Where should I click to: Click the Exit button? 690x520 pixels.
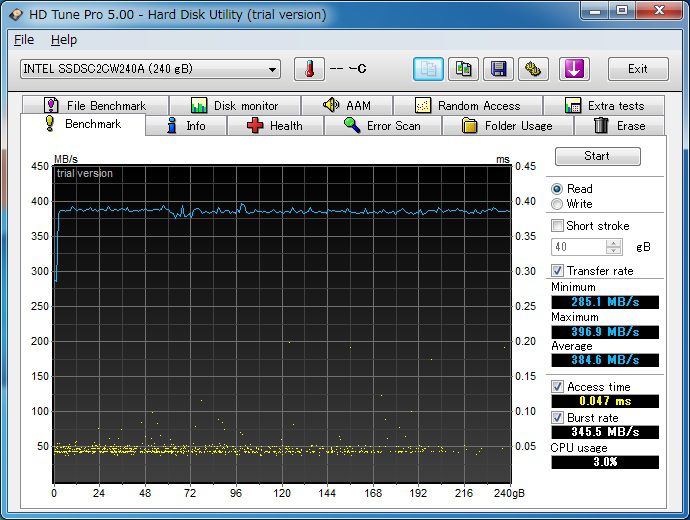click(x=637, y=69)
